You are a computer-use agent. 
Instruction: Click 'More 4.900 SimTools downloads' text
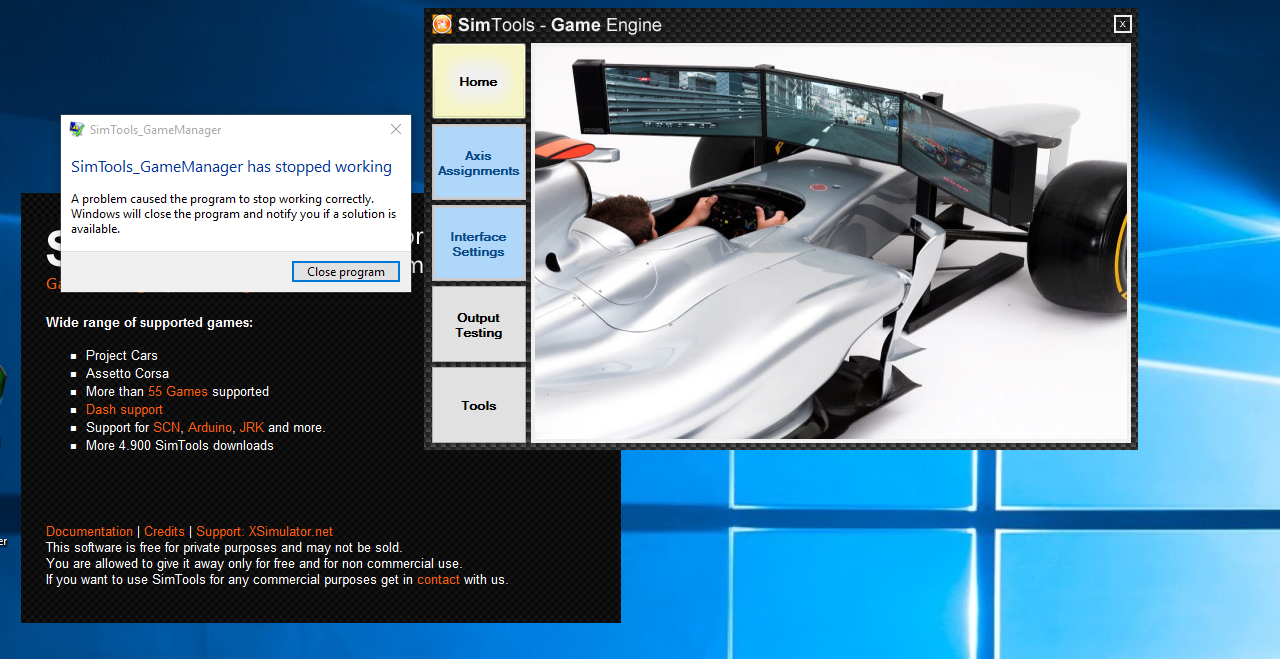180,445
